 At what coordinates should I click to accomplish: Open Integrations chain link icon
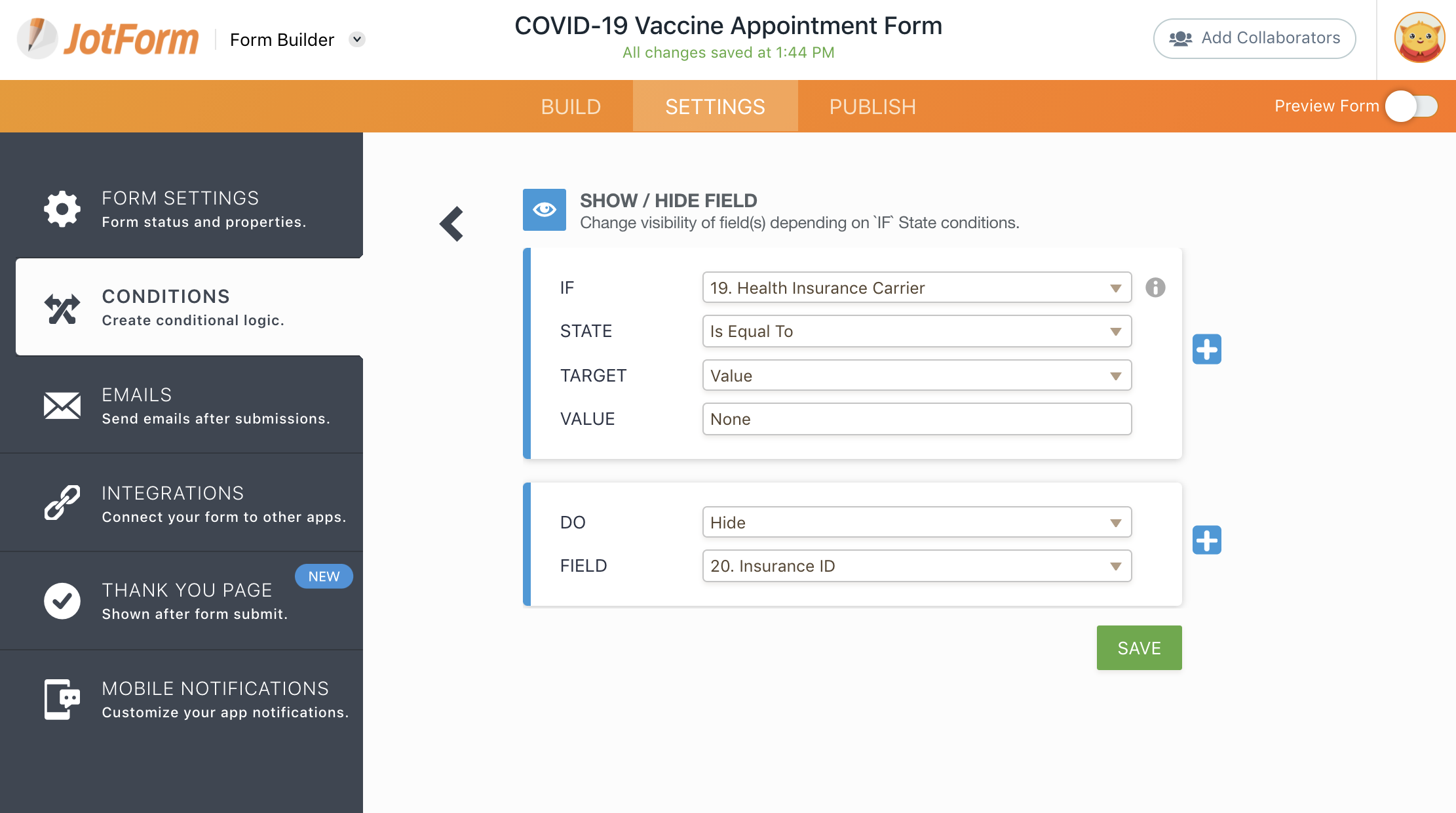point(62,503)
